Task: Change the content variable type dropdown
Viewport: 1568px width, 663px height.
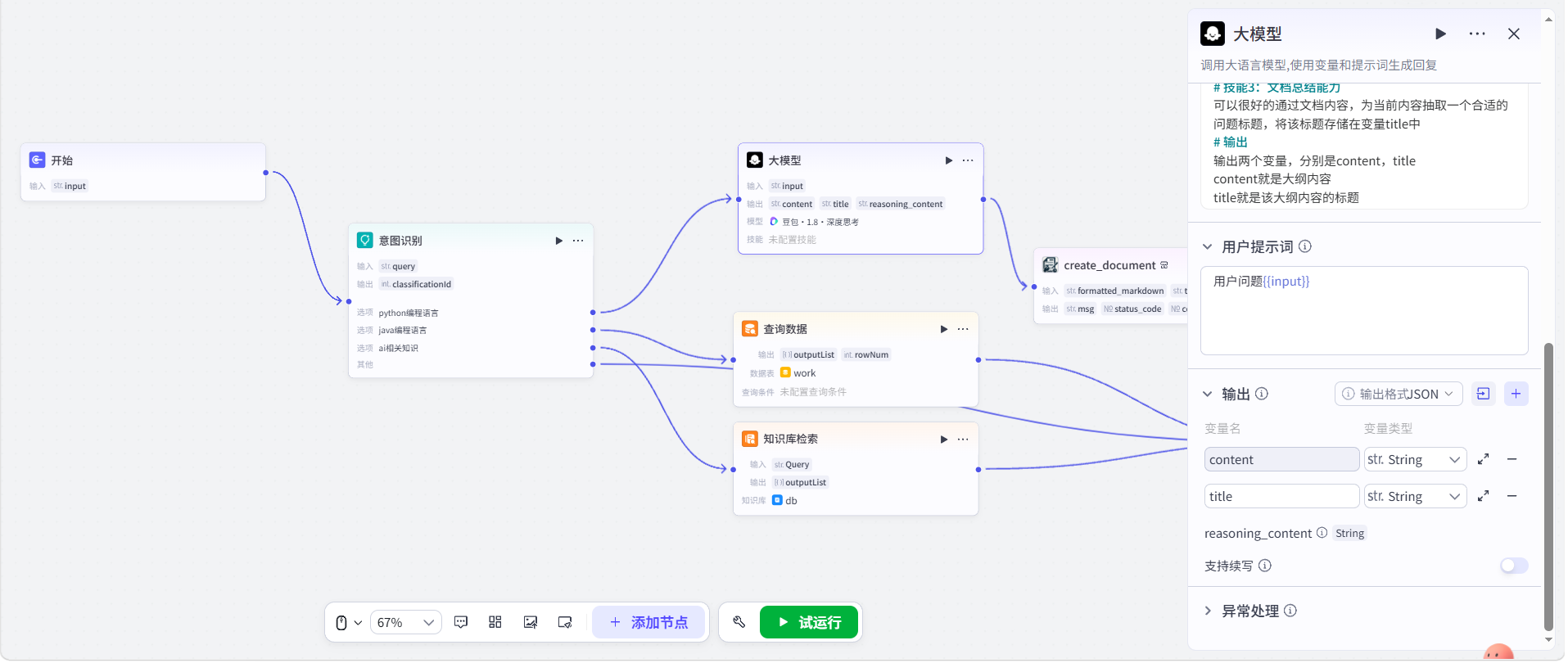Action: tap(1415, 459)
